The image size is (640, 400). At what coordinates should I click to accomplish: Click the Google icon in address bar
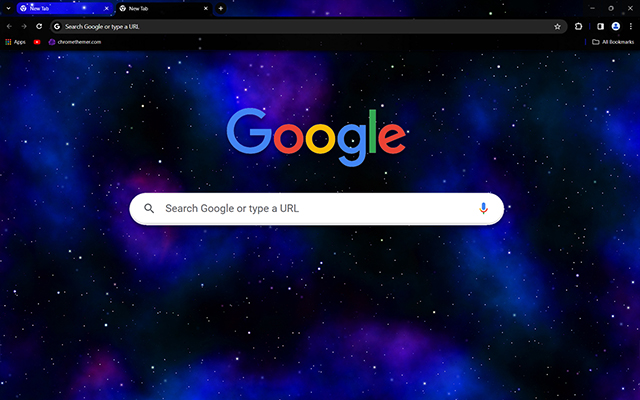[x=57, y=27]
